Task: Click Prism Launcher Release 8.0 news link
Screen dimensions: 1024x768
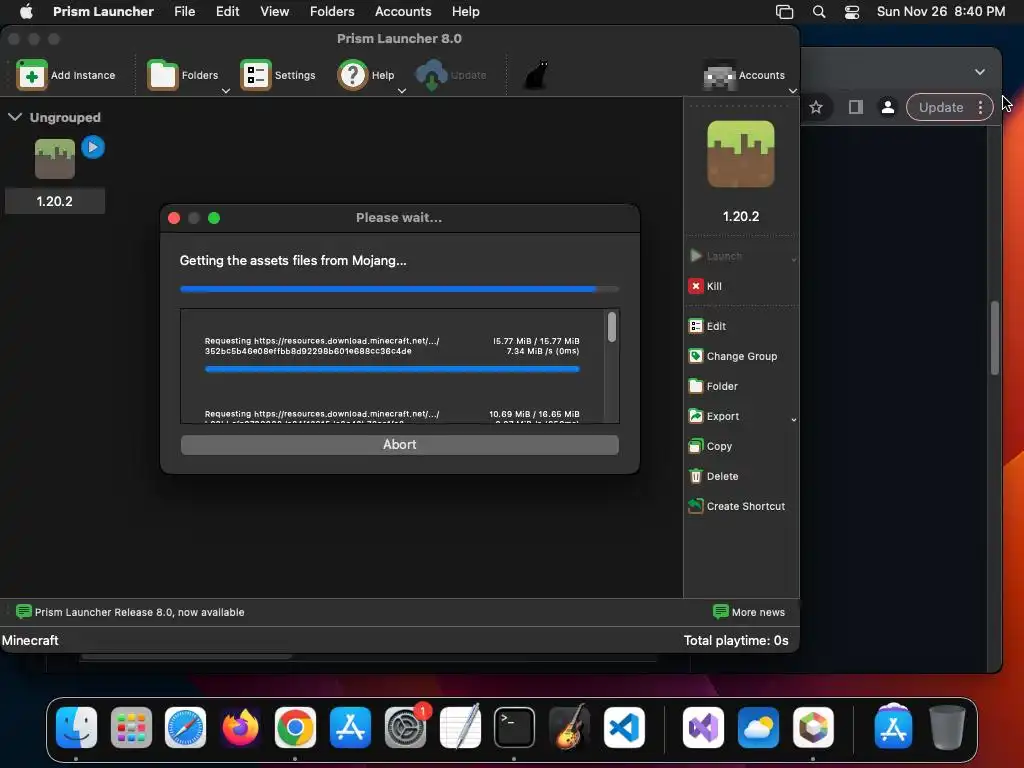Action: point(140,612)
